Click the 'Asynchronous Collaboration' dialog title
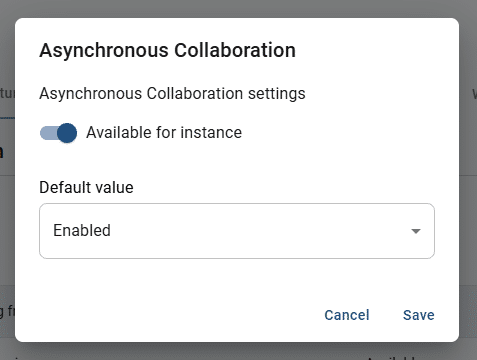Image resolution: width=477 pixels, height=360 pixels. pyautogui.click(x=167, y=51)
